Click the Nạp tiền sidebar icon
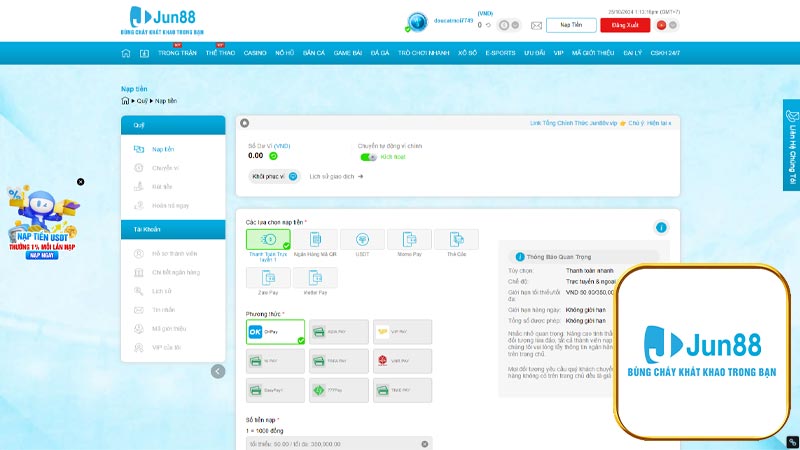The image size is (800, 450). point(139,149)
